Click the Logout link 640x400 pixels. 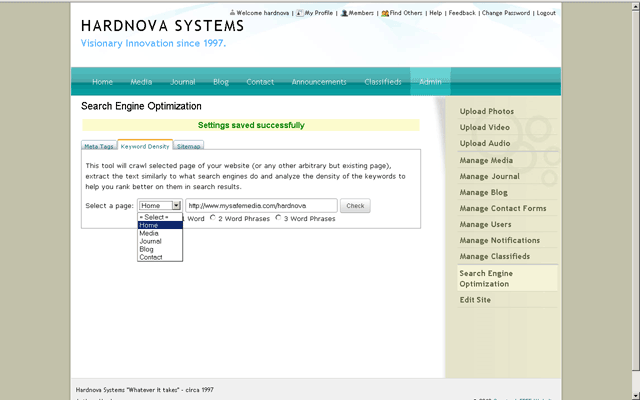click(546, 13)
